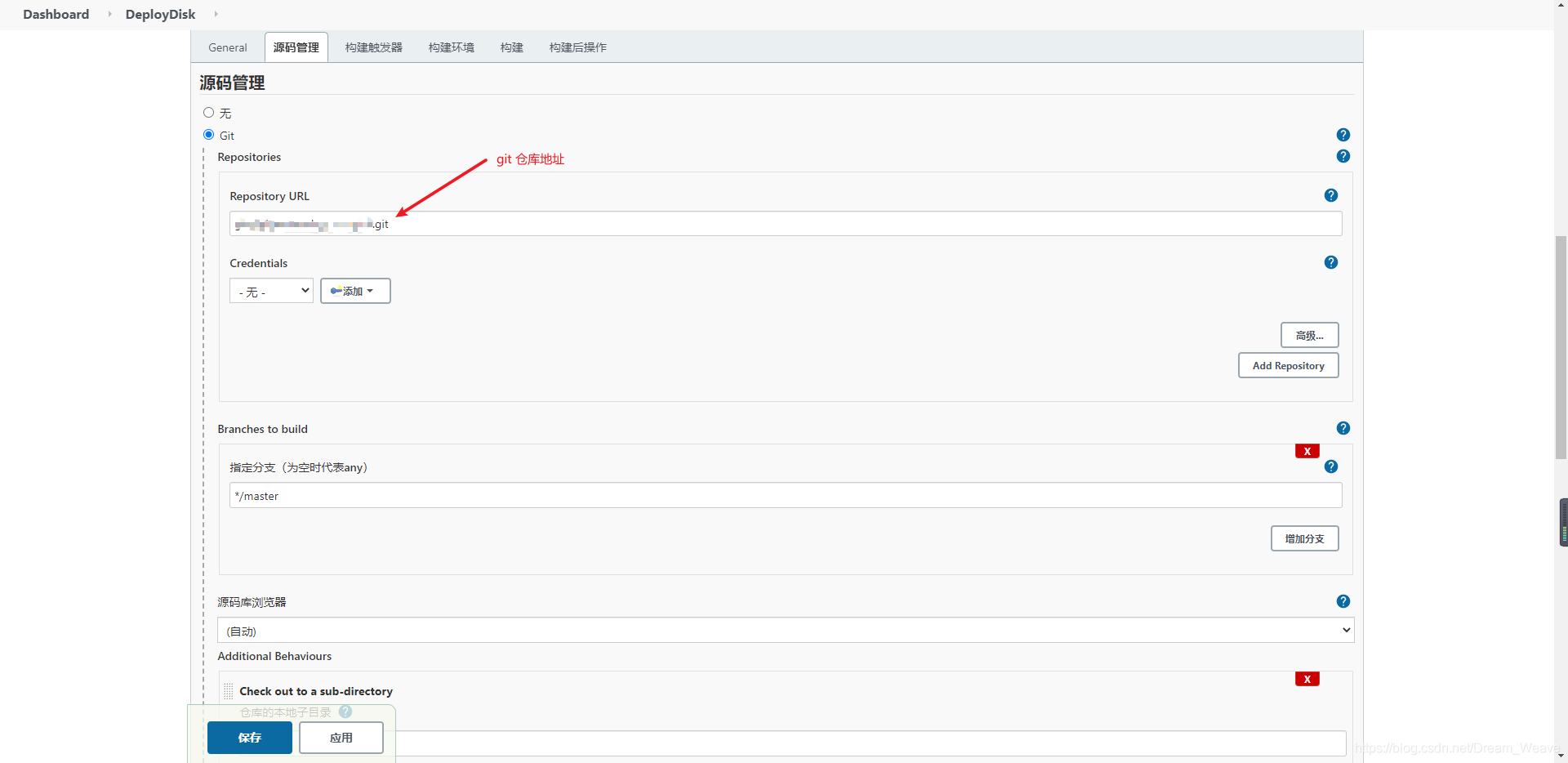Expand the 源码库浏览器 dropdown
Image resolution: width=1568 pixels, height=763 pixels.
[786, 630]
